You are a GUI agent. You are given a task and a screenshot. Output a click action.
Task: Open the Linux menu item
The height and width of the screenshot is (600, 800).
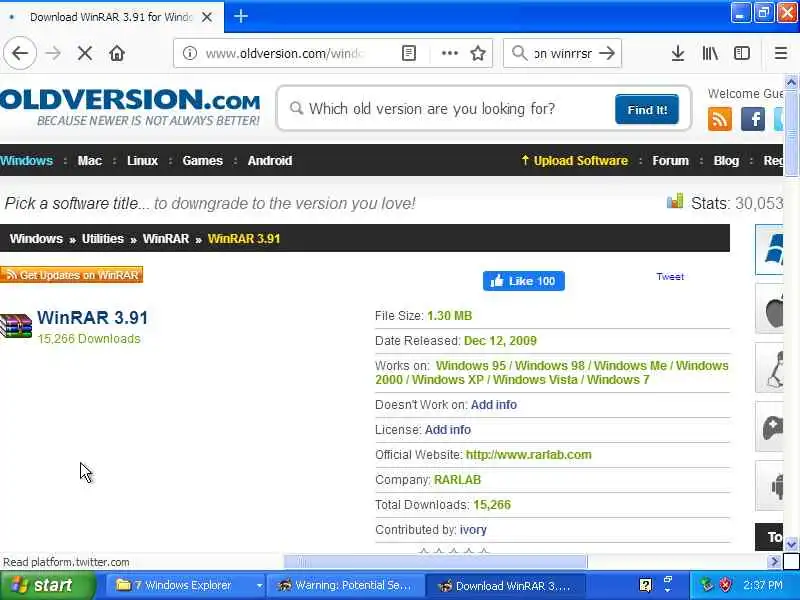[x=142, y=161]
